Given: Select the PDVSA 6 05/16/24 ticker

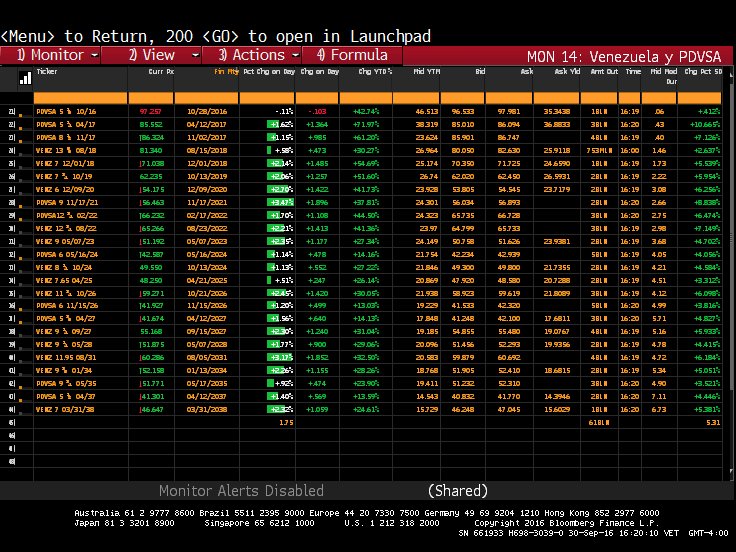Looking at the screenshot, I should [x=67, y=254].
